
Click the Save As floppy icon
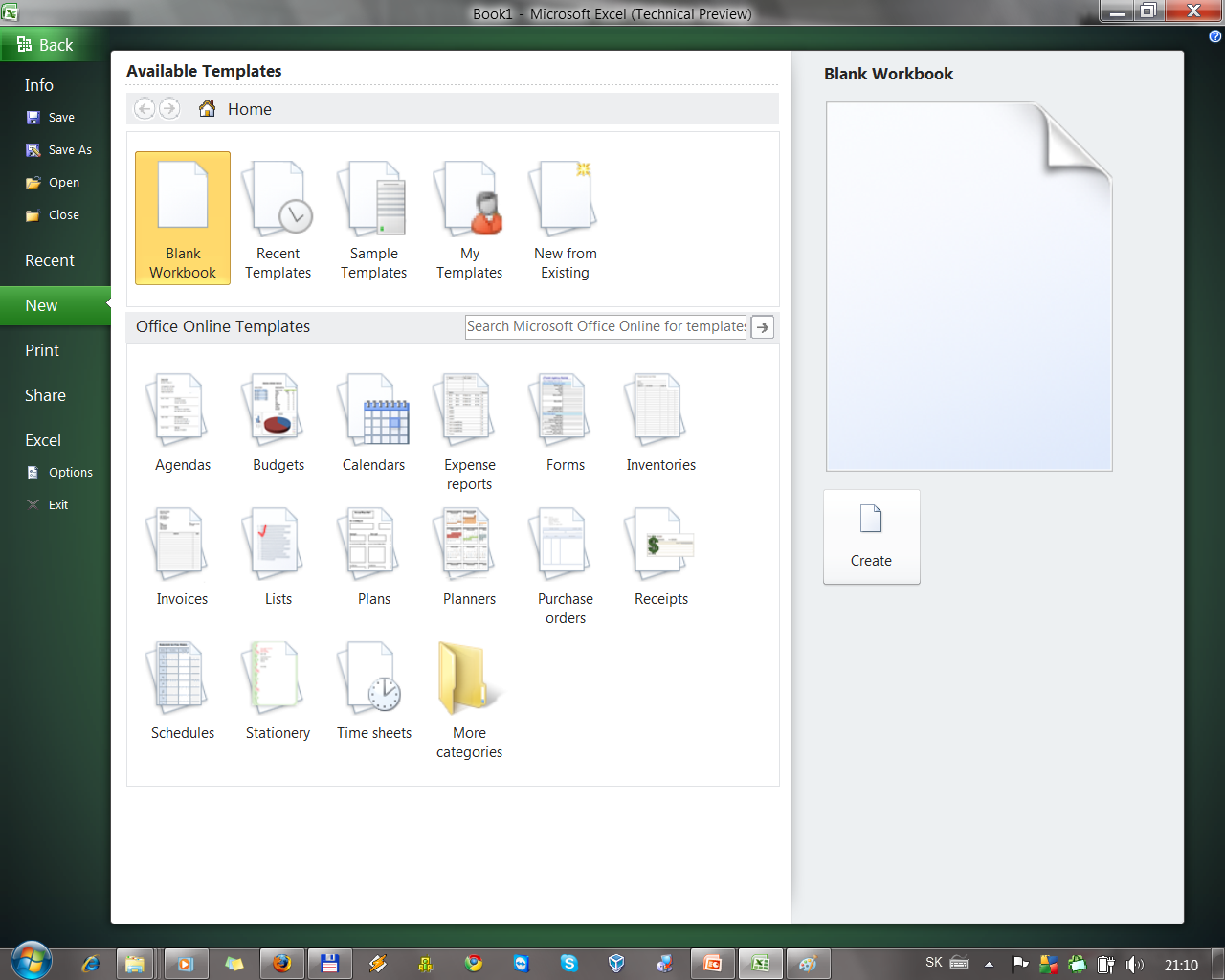click(33, 150)
